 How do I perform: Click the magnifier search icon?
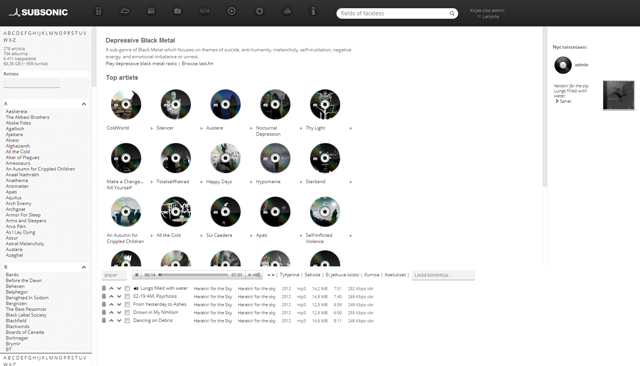point(452,13)
